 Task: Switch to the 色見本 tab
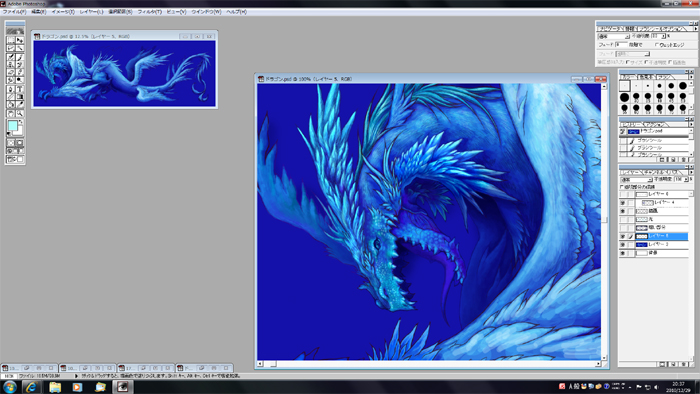646,77
